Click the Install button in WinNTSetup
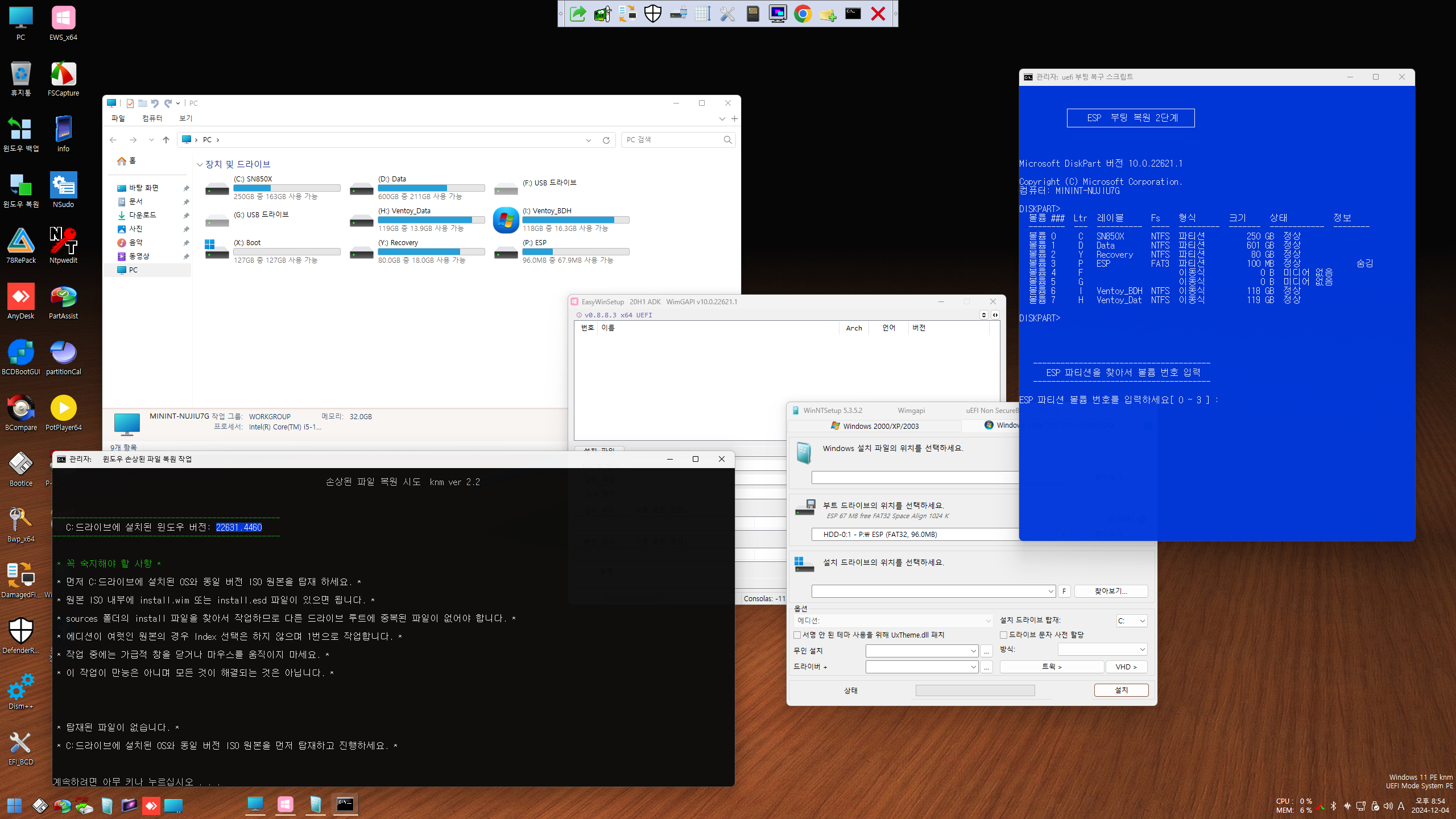 [1121, 690]
